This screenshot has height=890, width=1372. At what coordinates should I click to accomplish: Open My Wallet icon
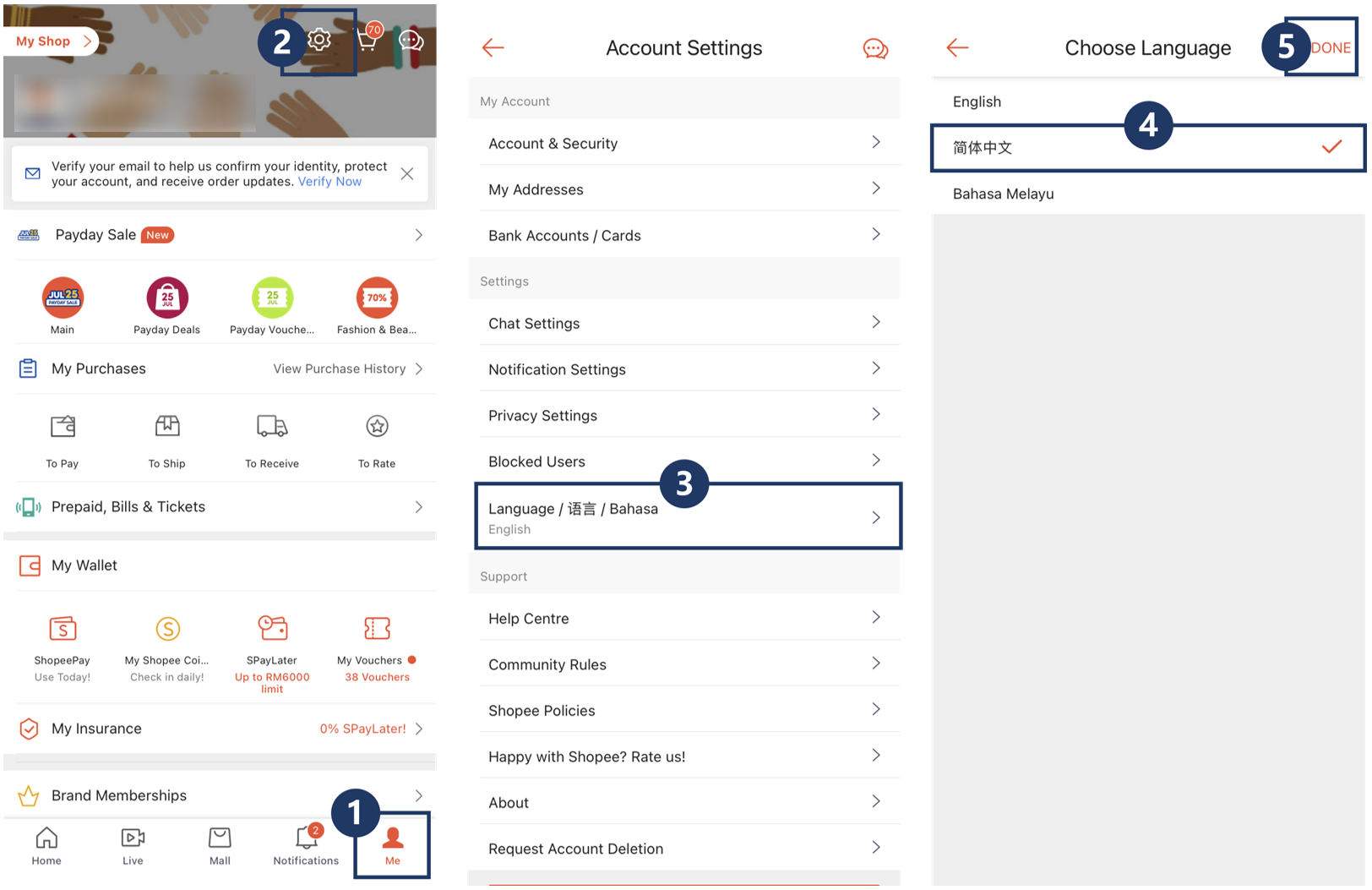coord(30,565)
